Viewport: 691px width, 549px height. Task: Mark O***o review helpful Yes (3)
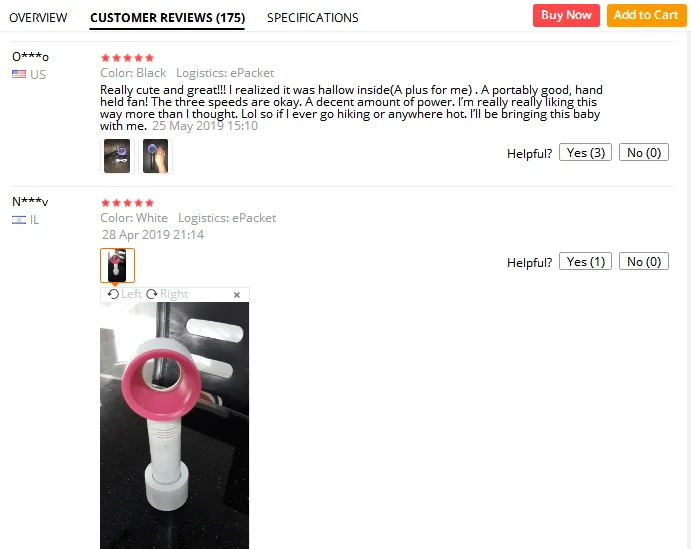pos(585,152)
